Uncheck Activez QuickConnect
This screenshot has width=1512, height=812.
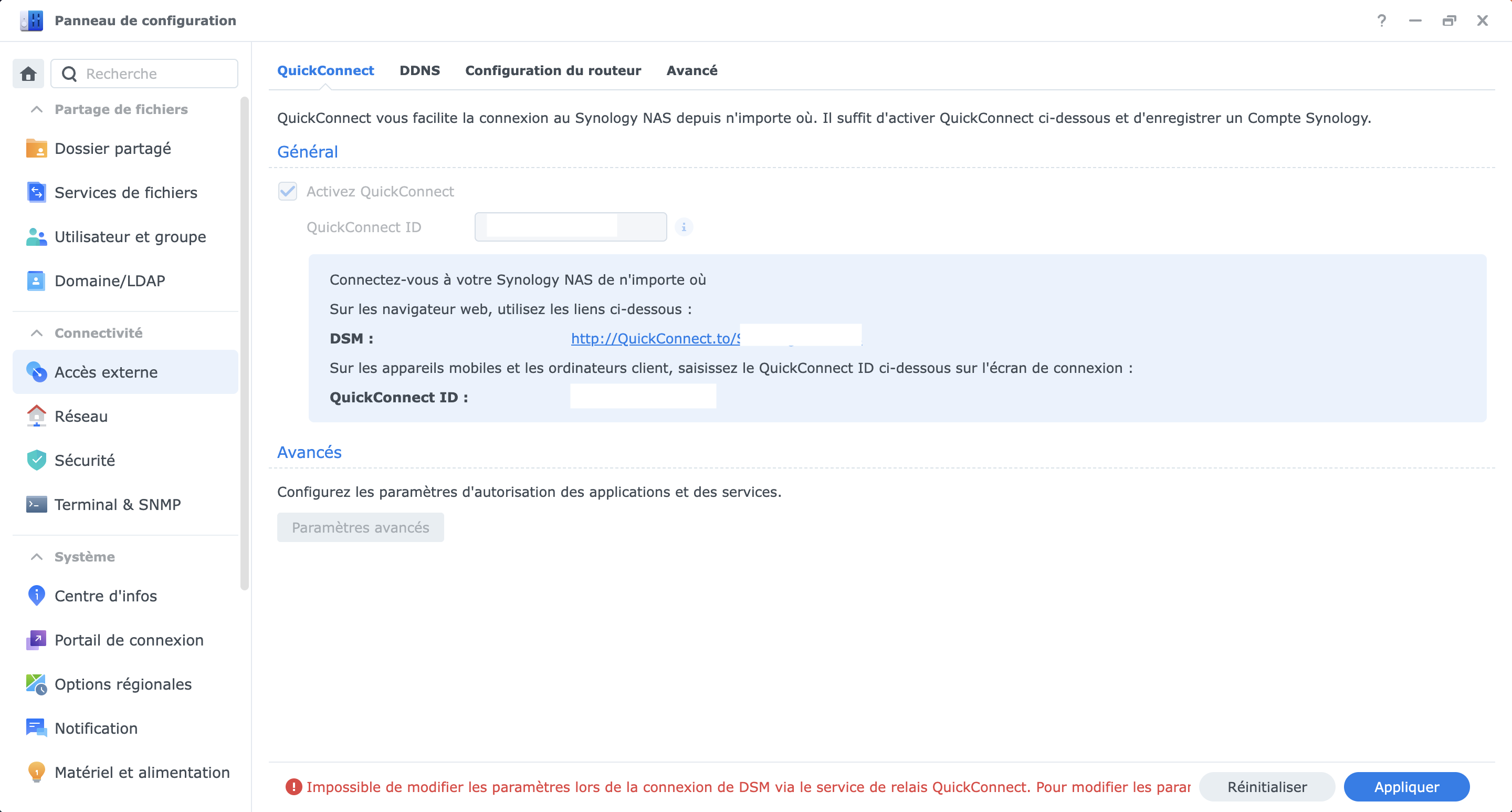point(287,191)
